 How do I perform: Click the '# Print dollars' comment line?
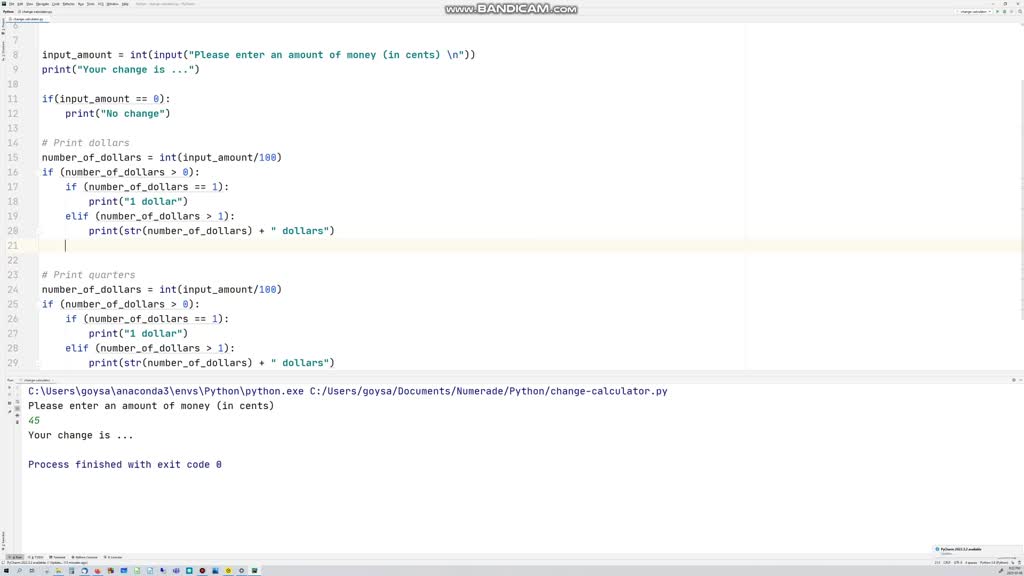pos(86,143)
